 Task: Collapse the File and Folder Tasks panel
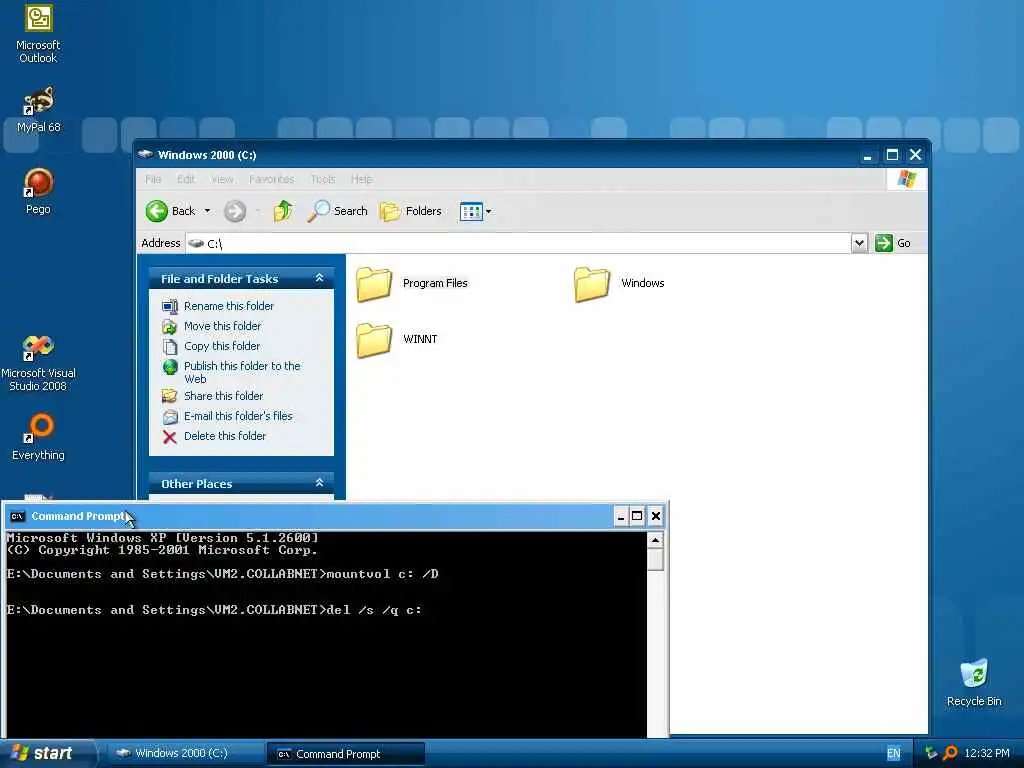[319, 278]
